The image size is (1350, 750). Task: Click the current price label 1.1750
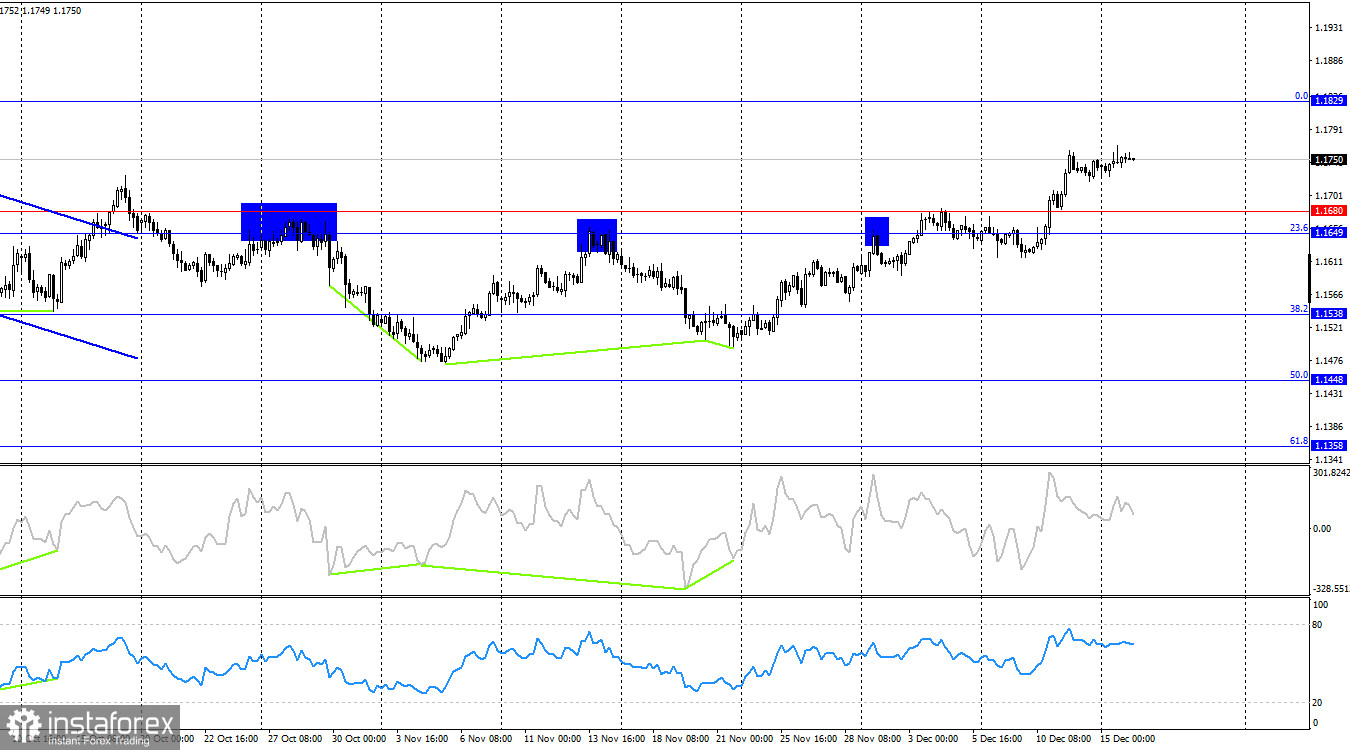[x=1329, y=160]
